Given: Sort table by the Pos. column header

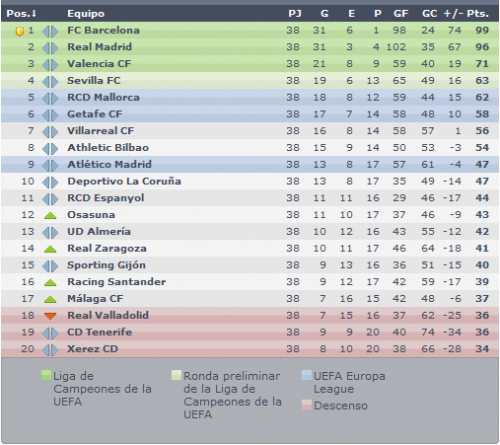Looking at the screenshot, I should coord(21,14).
